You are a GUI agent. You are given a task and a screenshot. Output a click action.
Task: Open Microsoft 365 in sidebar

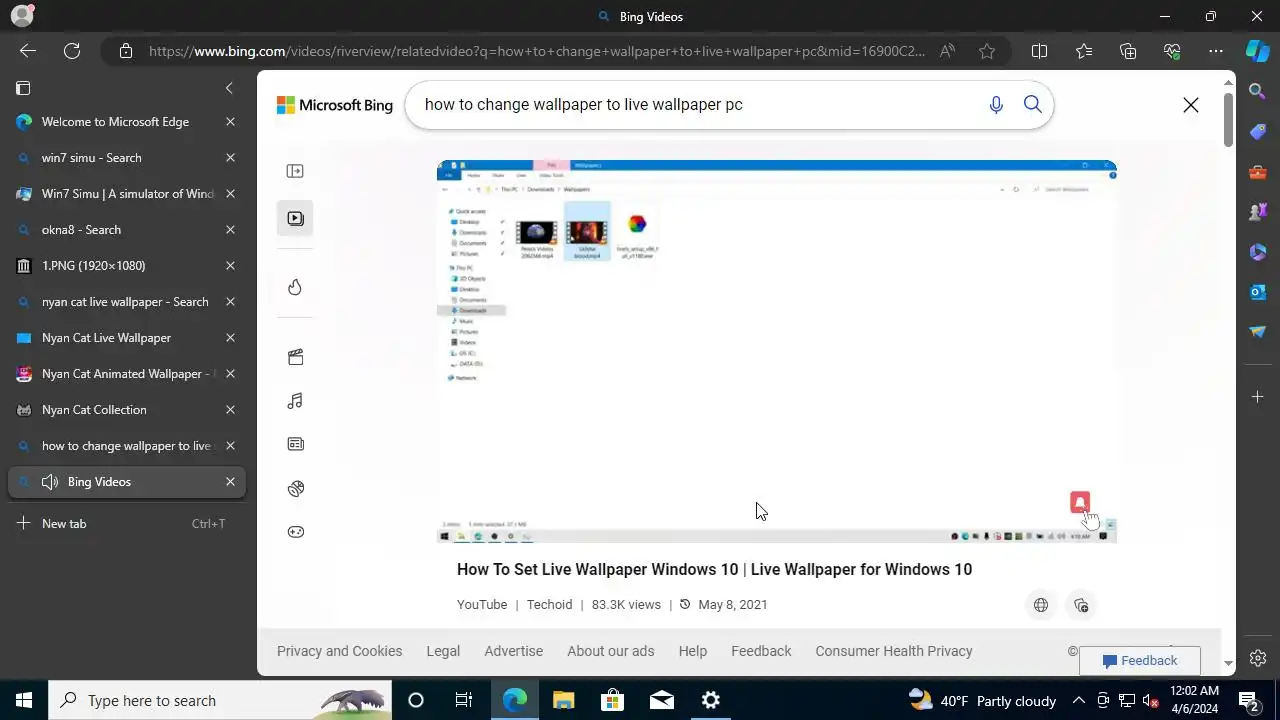(x=1258, y=252)
